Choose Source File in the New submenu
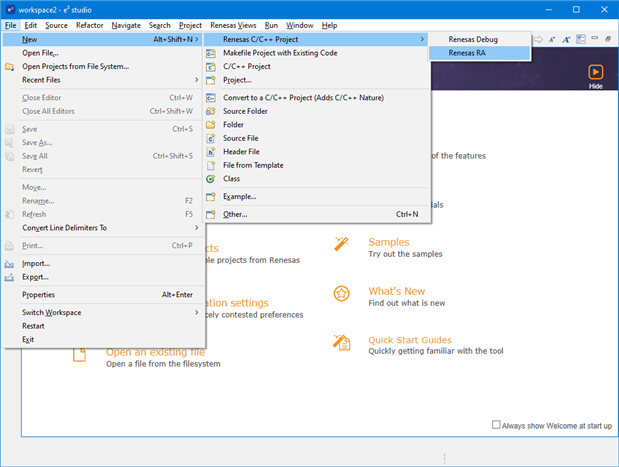619x467 pixels. [317, 138]
